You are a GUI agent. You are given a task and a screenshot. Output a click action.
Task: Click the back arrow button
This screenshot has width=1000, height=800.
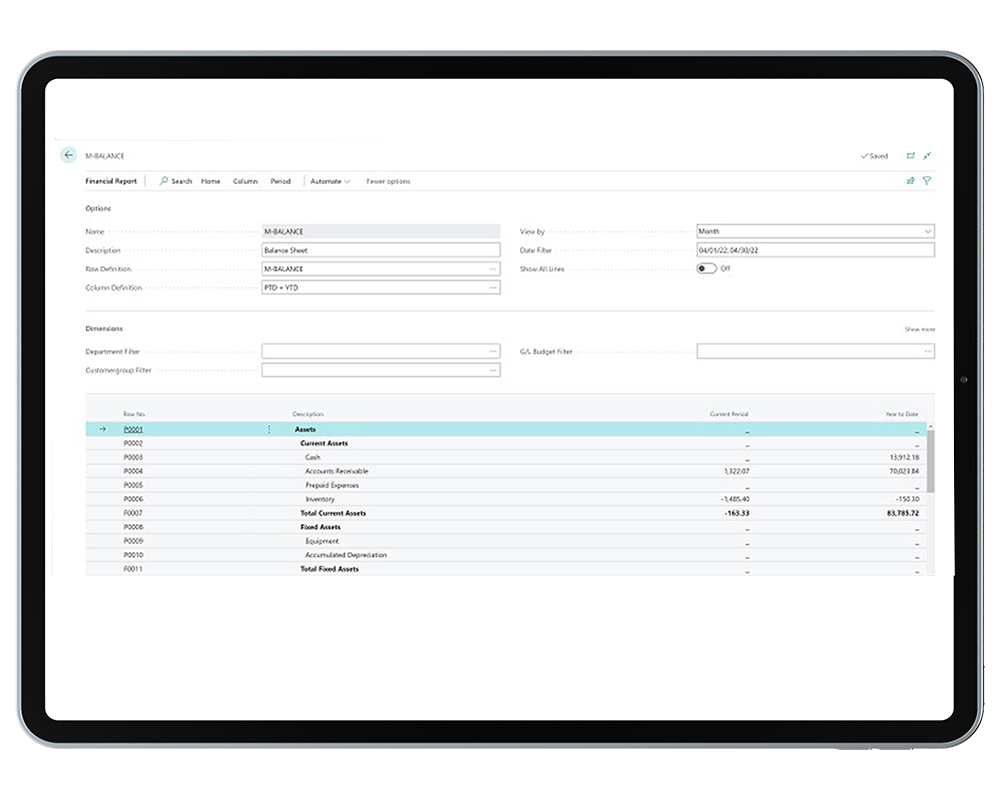click(69, 155)
